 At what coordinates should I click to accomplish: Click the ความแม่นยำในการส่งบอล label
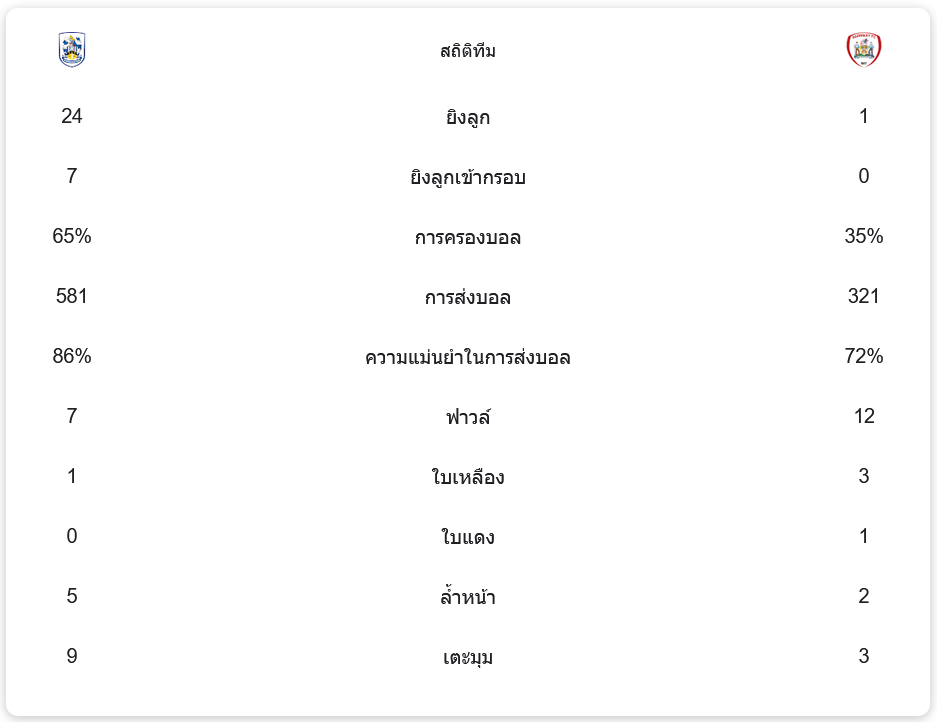(468, 358)
